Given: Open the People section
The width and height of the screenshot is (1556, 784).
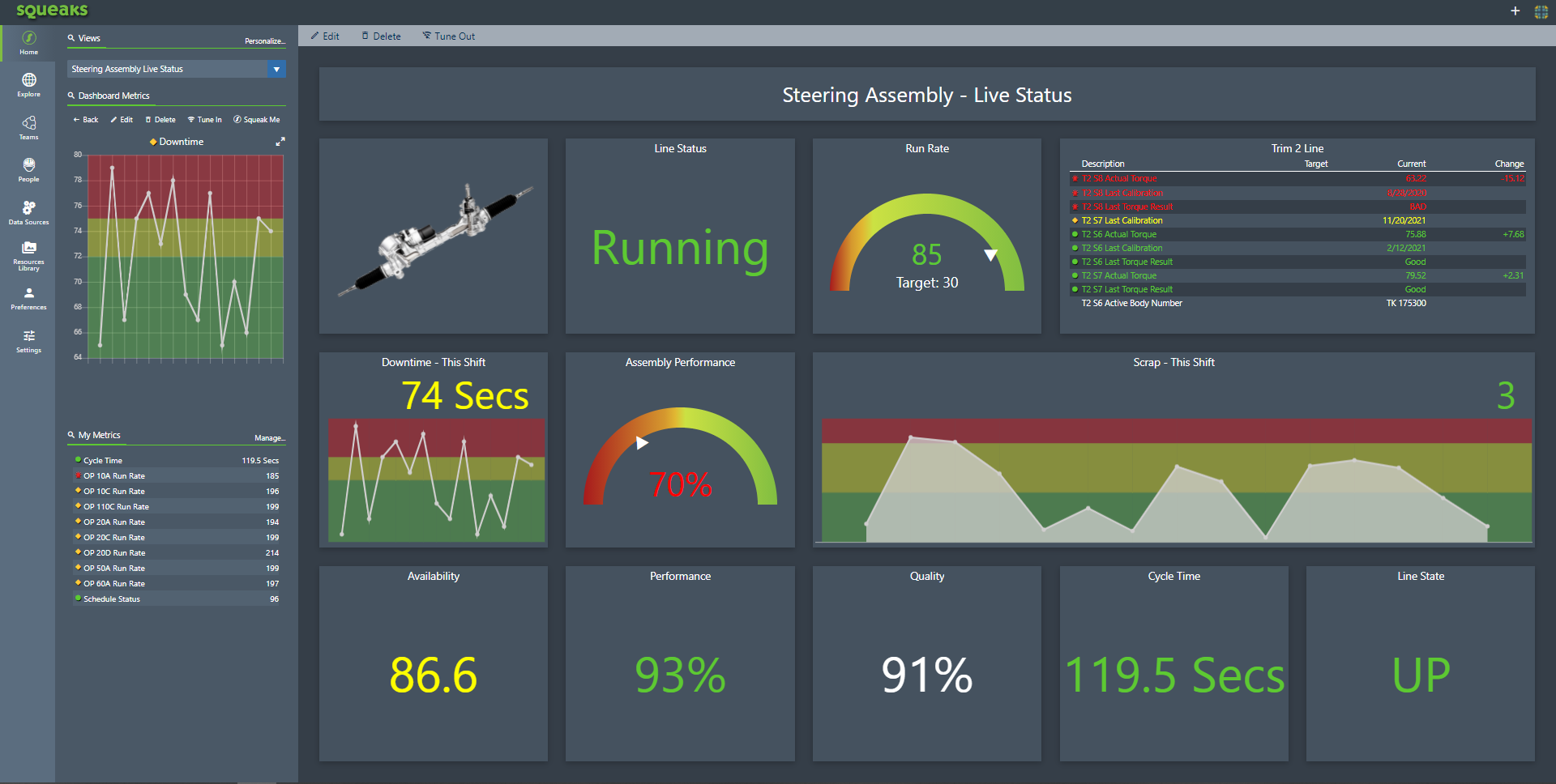Looking at the screenshot, I should click(28, 170).
